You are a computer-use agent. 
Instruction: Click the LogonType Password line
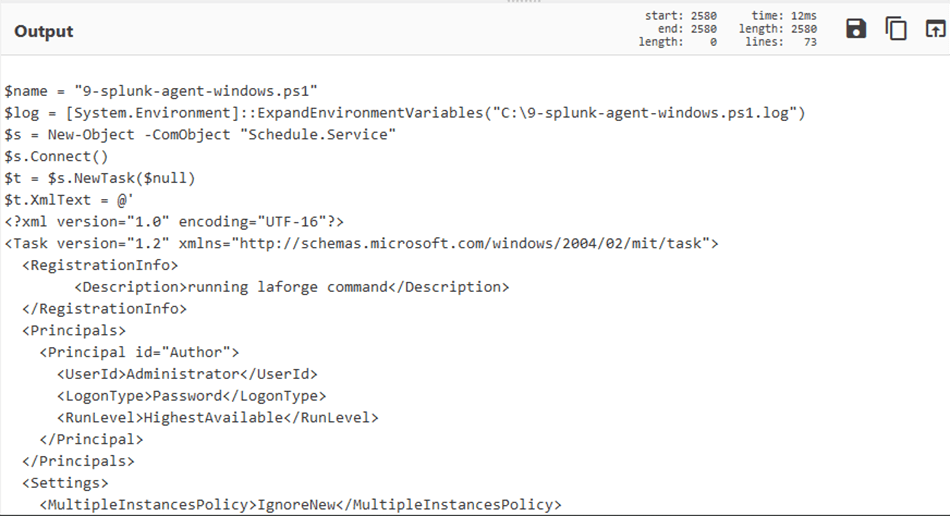[191, 396]
